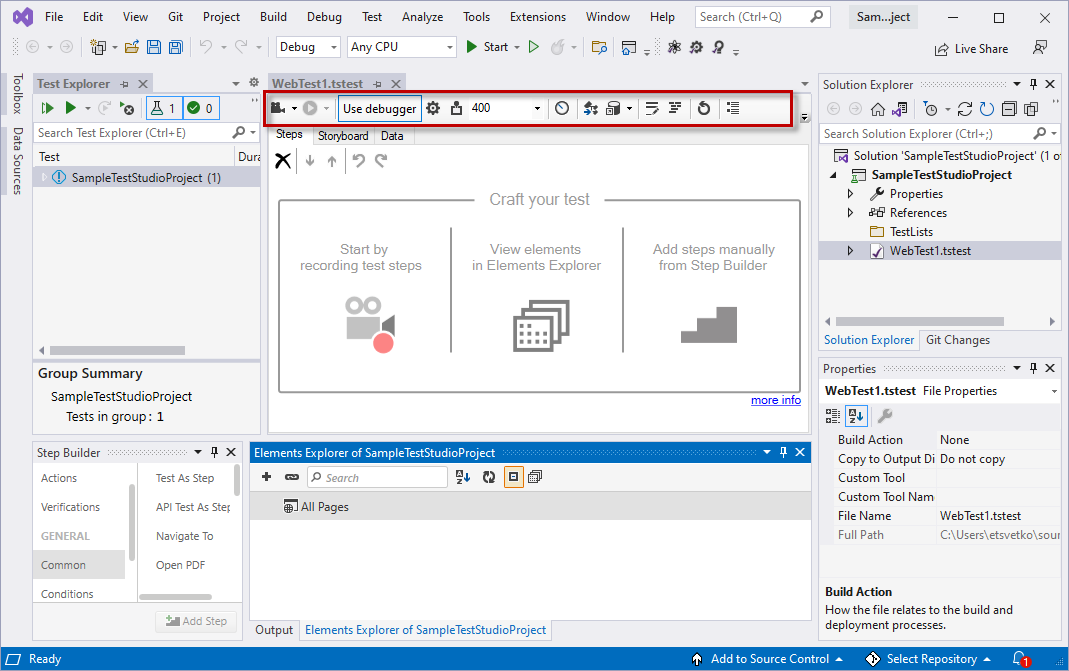
Task: Click Open File folder icon in main toolbar
Action: [x=132, y=47]
